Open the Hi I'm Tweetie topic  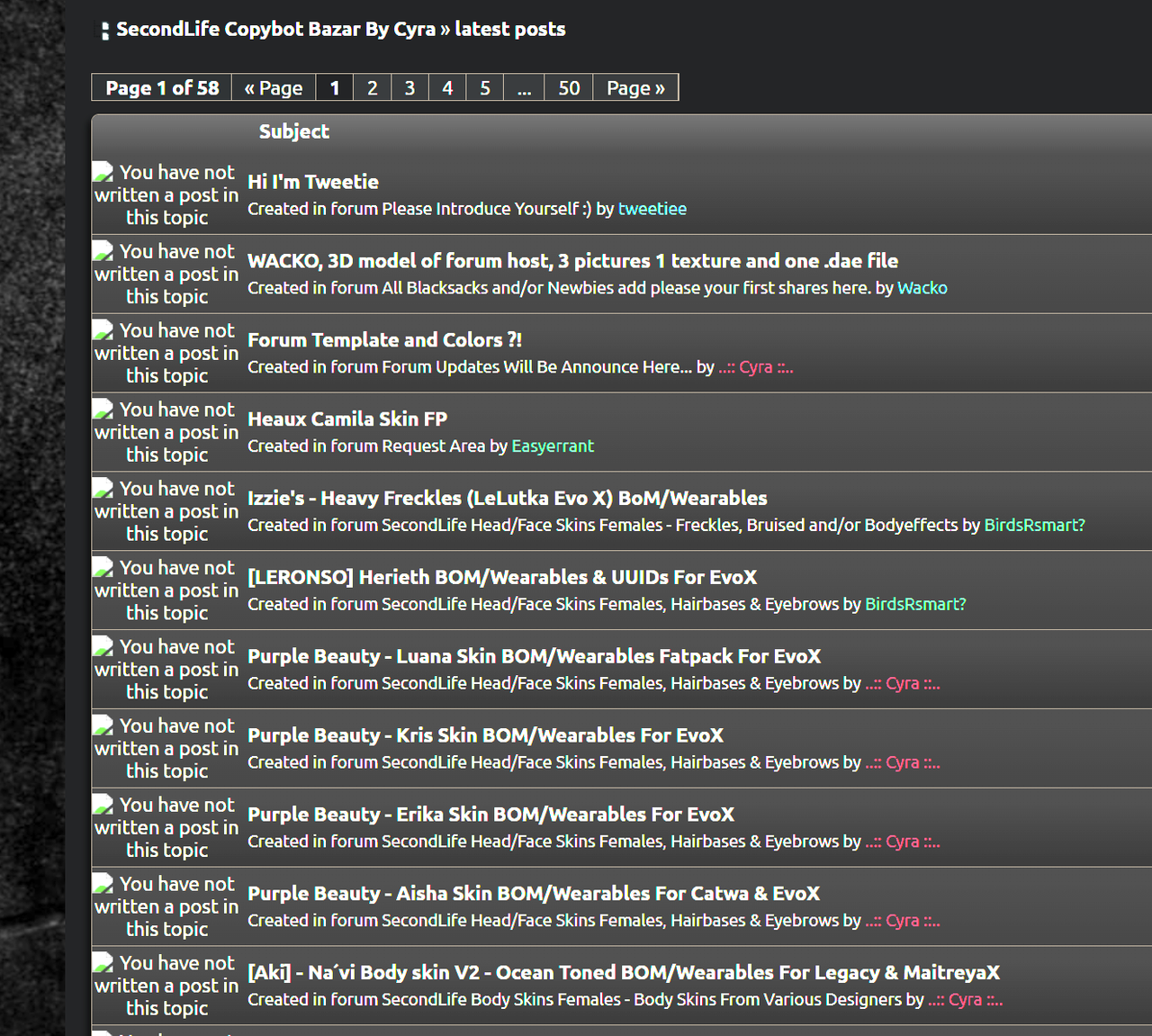tap(313, 182)
